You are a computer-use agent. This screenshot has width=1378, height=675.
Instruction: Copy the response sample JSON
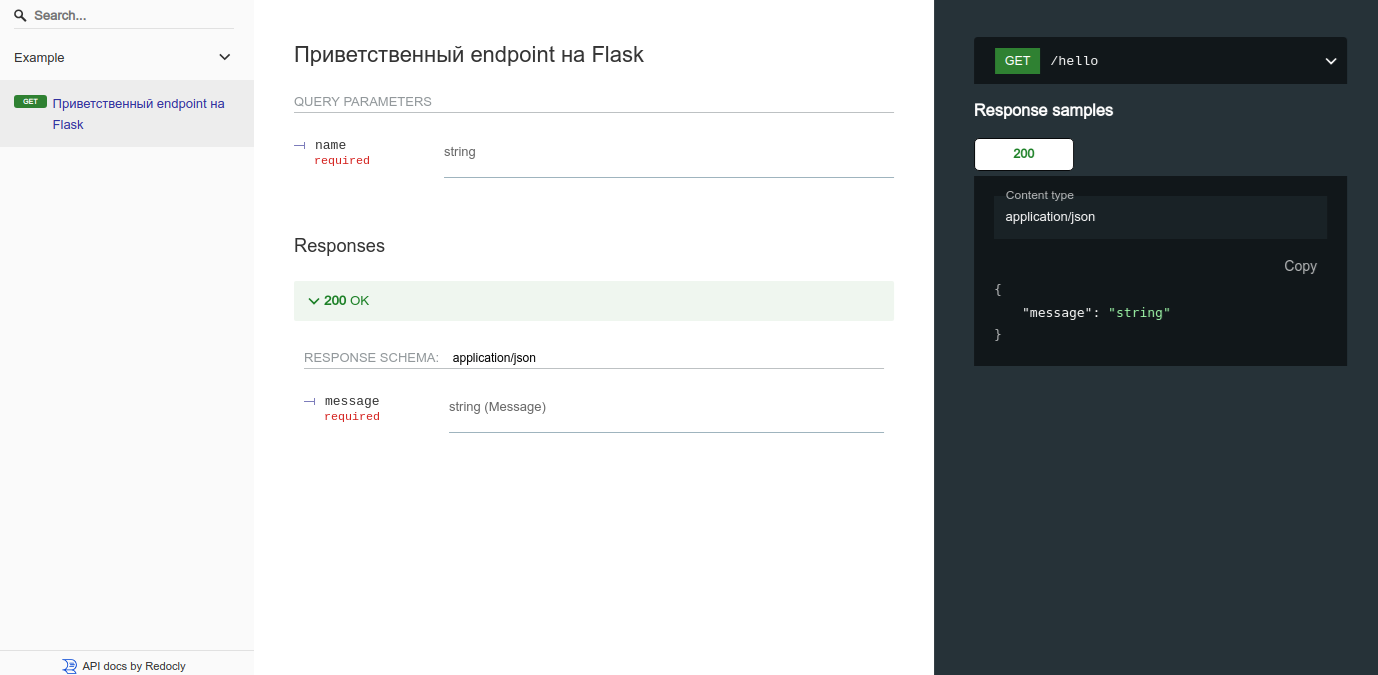1300,266
